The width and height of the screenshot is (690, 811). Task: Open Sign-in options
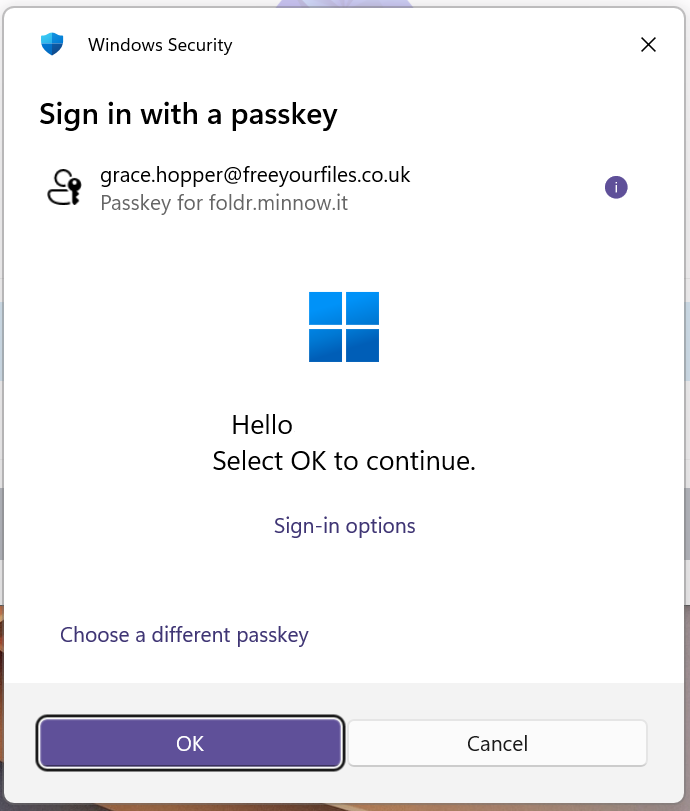tap(344, 526)
